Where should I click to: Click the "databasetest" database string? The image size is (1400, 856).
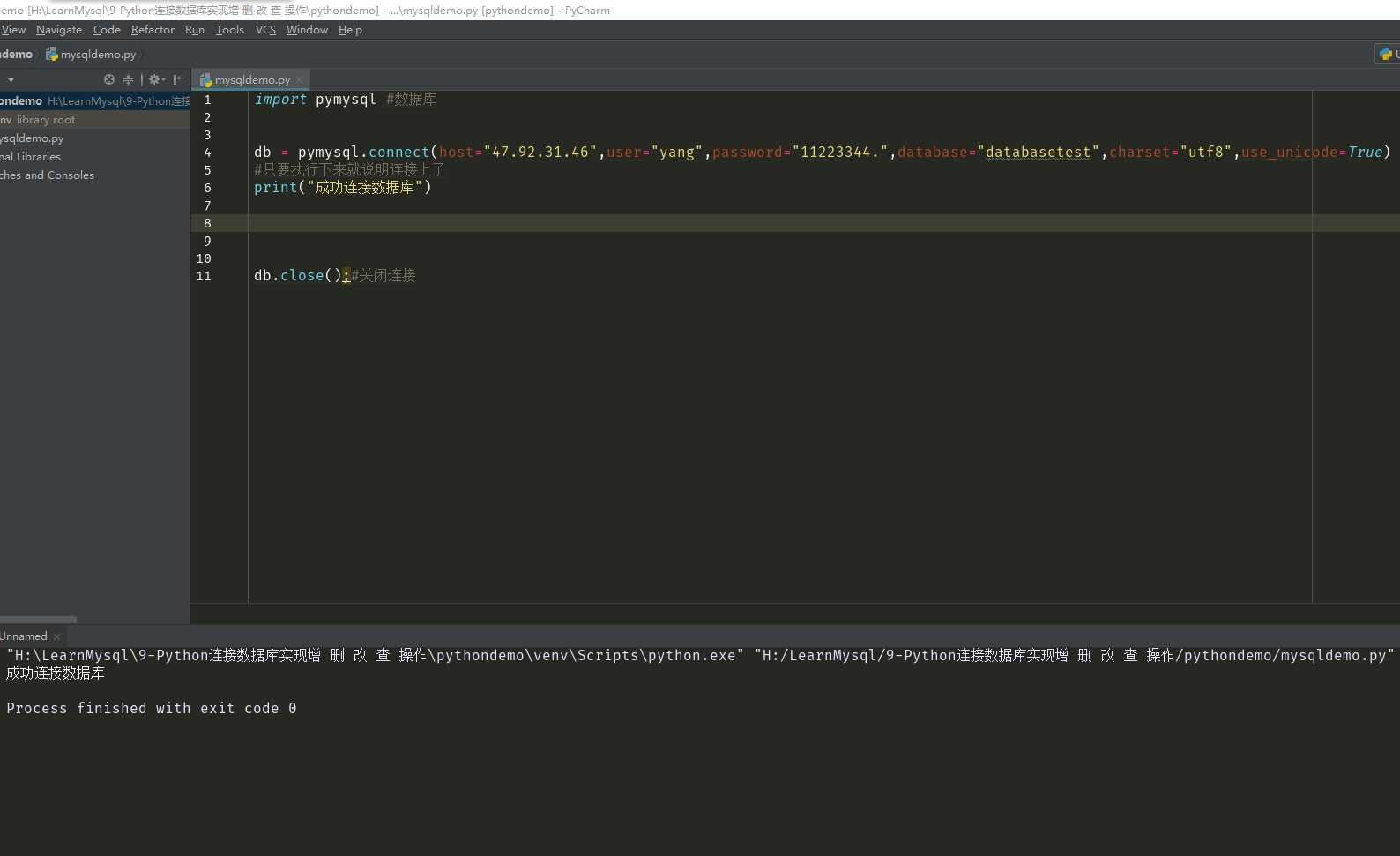coord(1039,153)
